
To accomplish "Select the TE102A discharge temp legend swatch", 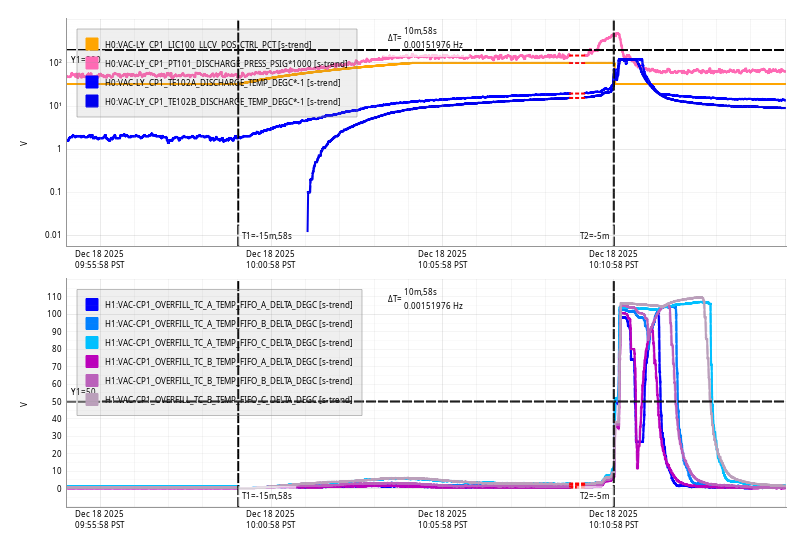I will click(x=92, y=82).
